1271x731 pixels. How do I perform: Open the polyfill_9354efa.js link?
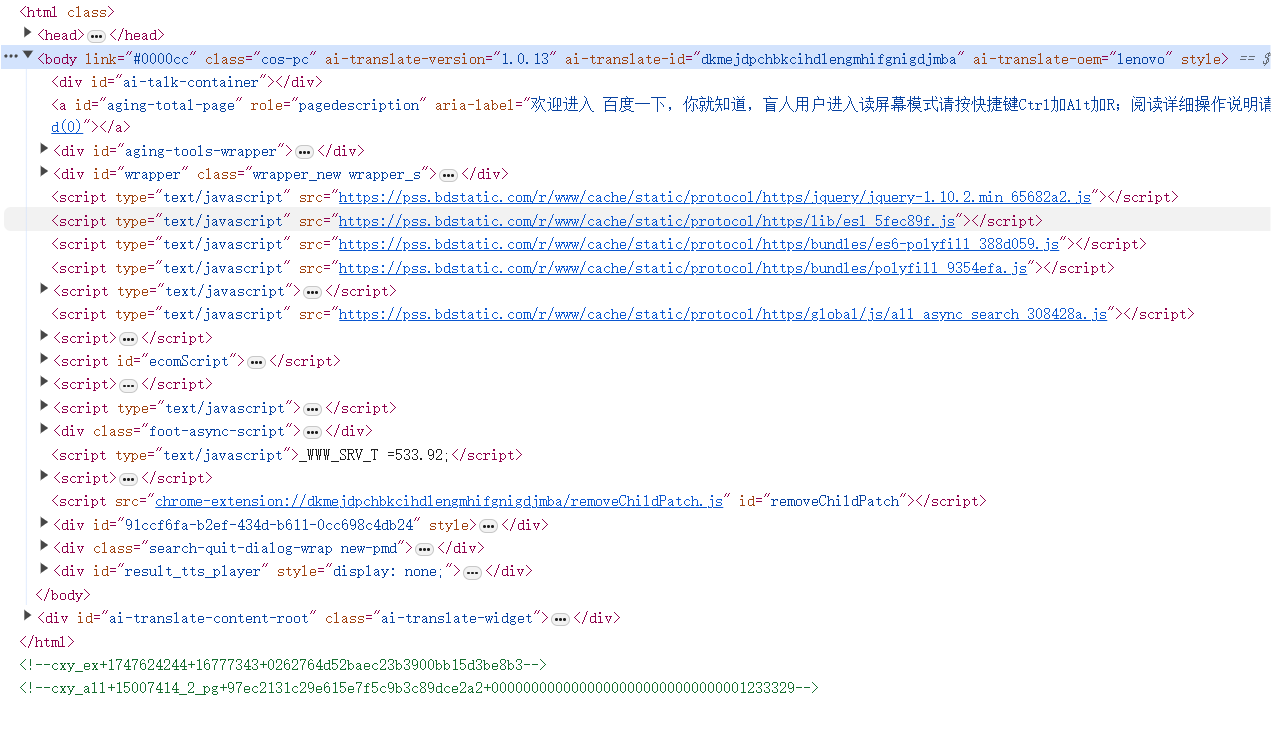683,268
